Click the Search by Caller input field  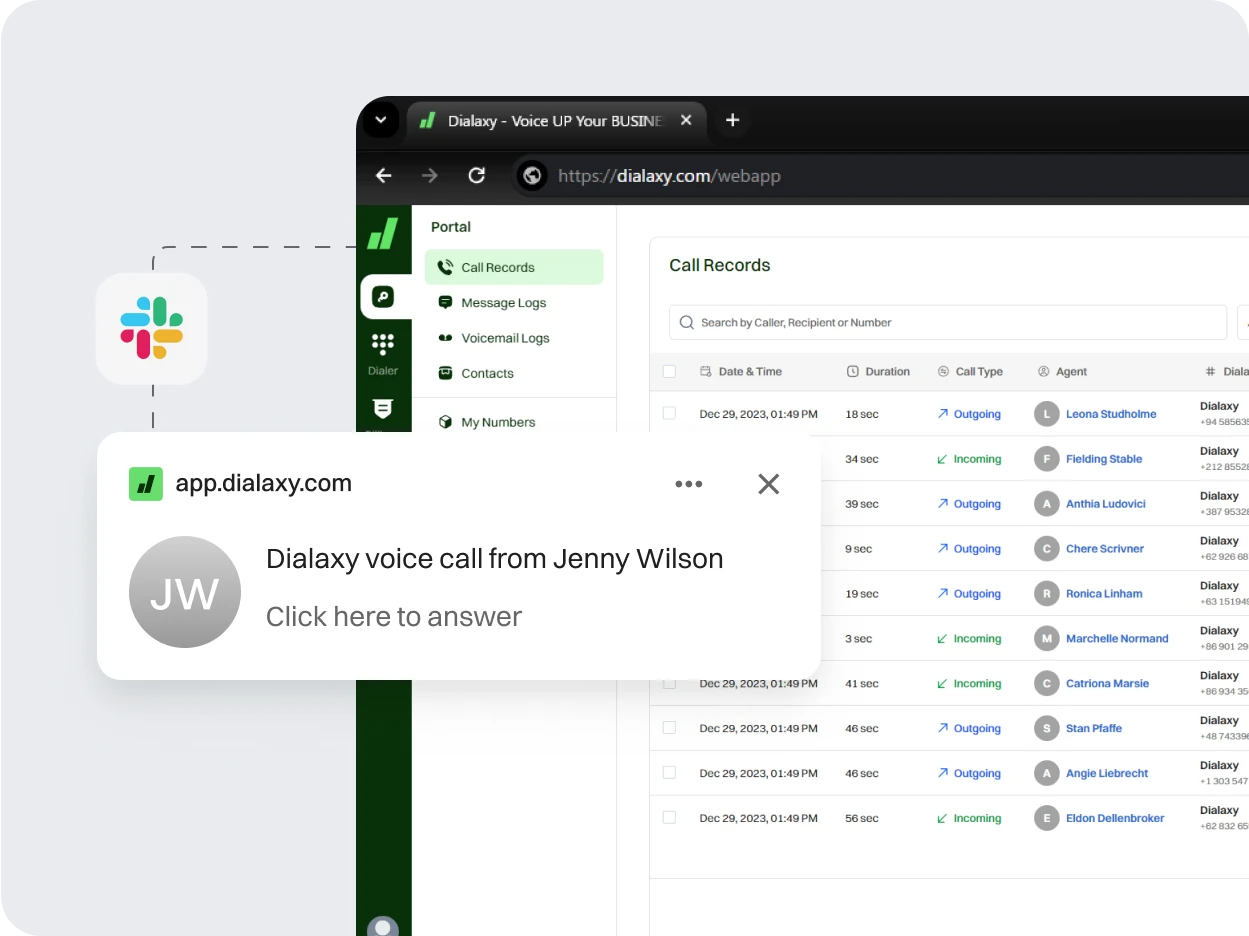pos(947,323)
